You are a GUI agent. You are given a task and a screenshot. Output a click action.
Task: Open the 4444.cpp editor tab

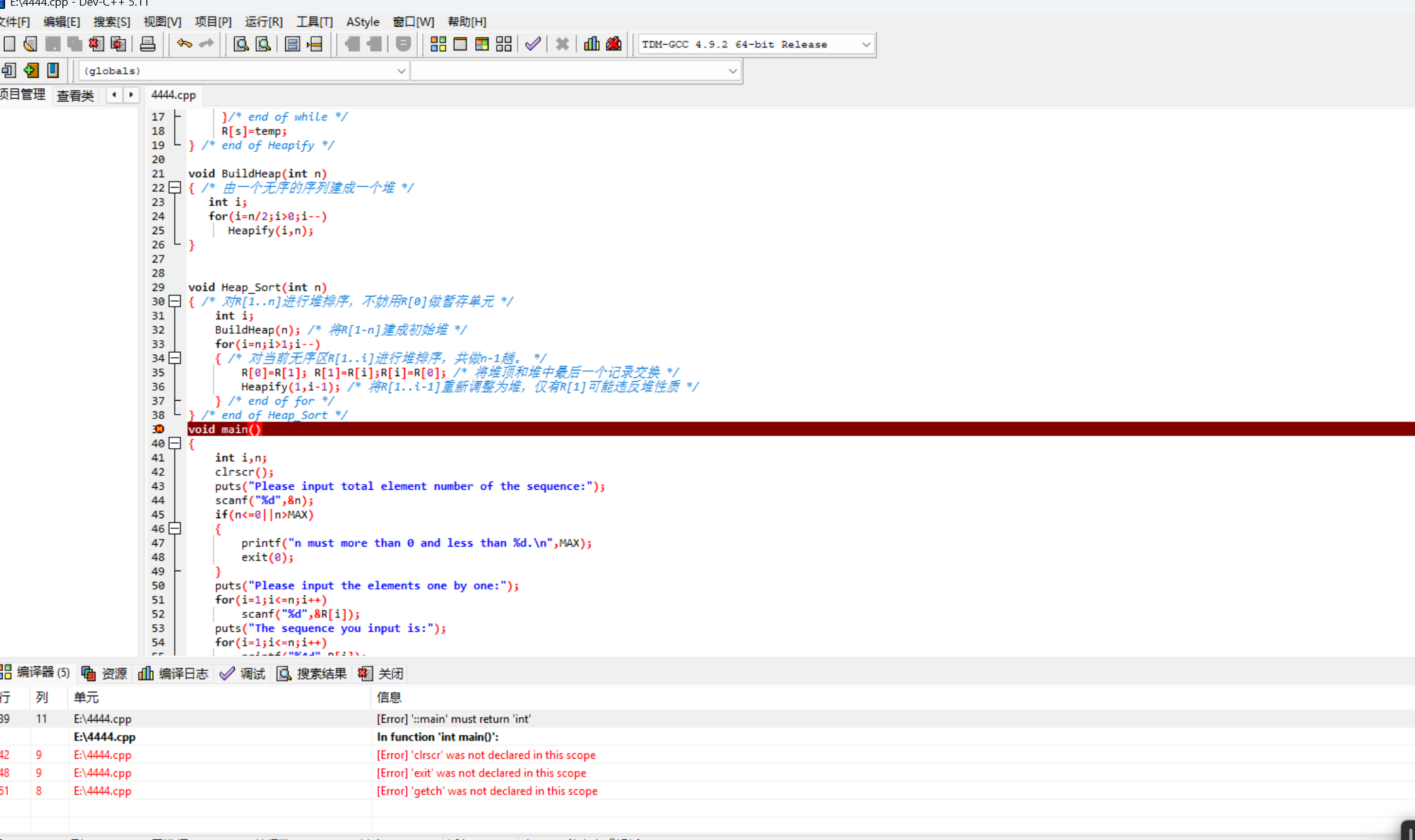point(174,95)
